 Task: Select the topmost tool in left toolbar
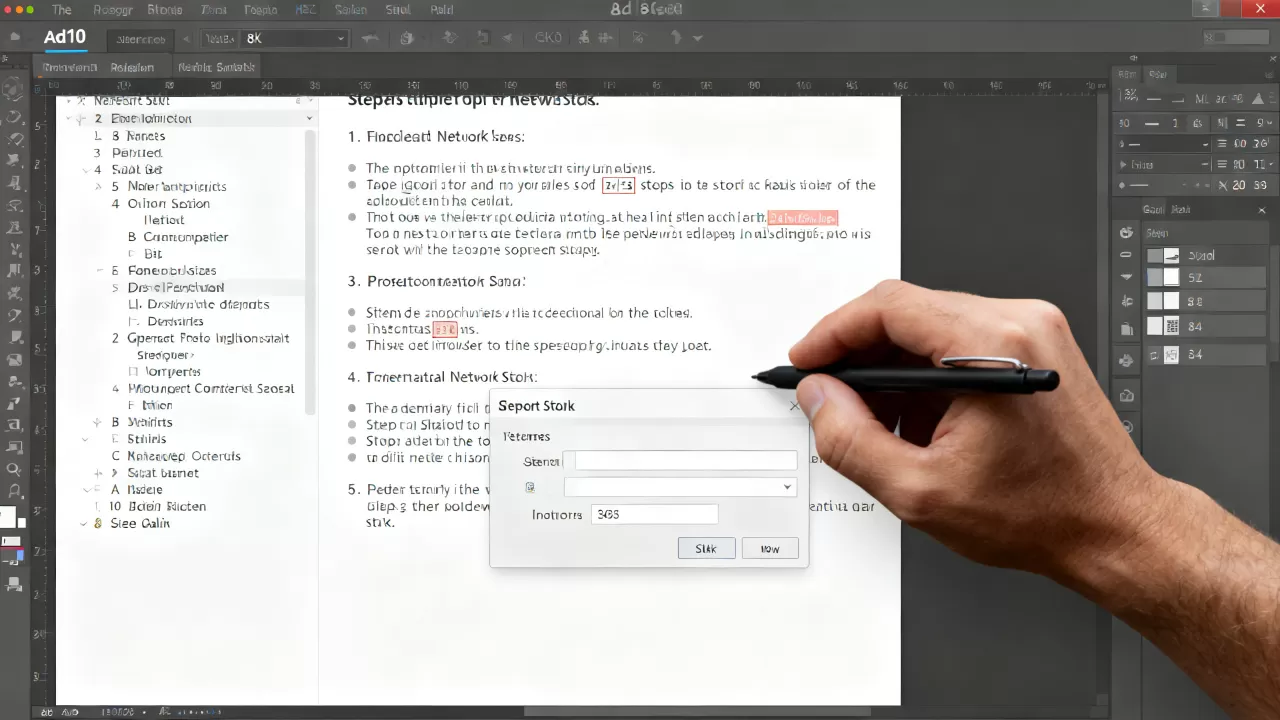point(13,90)
